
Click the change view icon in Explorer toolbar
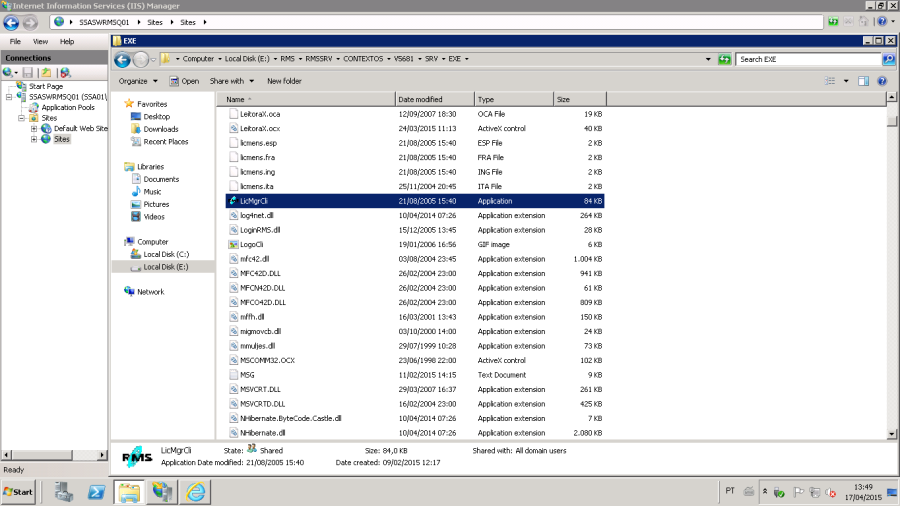[830, 81]
